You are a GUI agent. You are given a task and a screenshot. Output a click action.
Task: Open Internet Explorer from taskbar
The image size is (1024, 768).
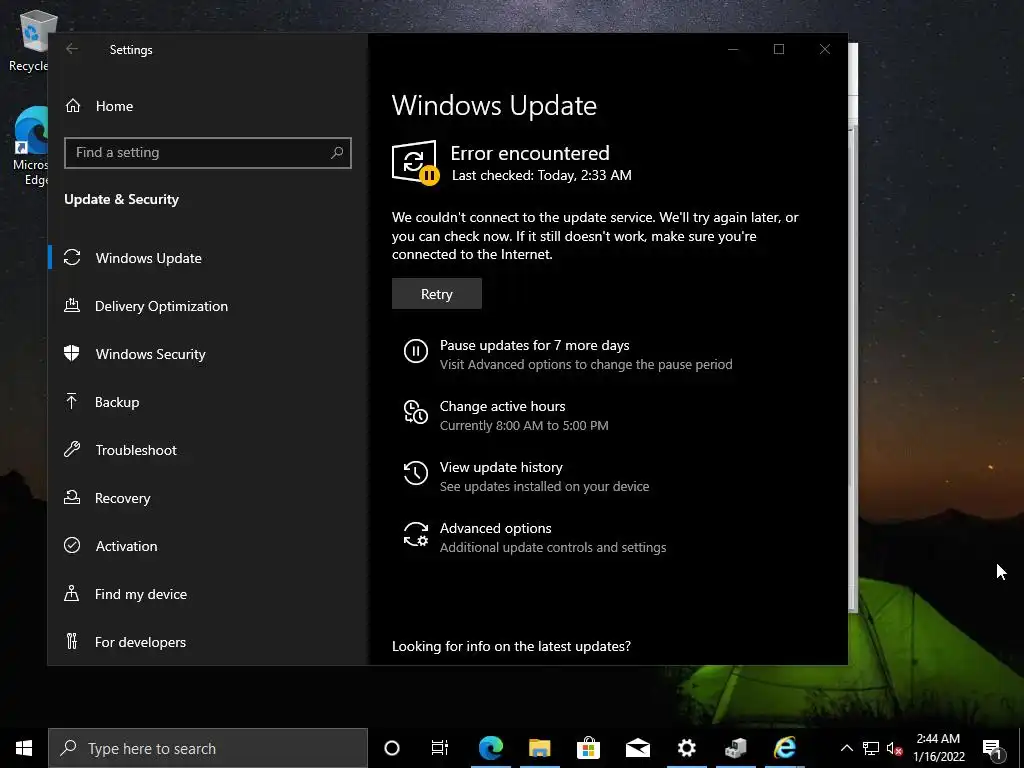pyautogui.click(x=784, y=748)
